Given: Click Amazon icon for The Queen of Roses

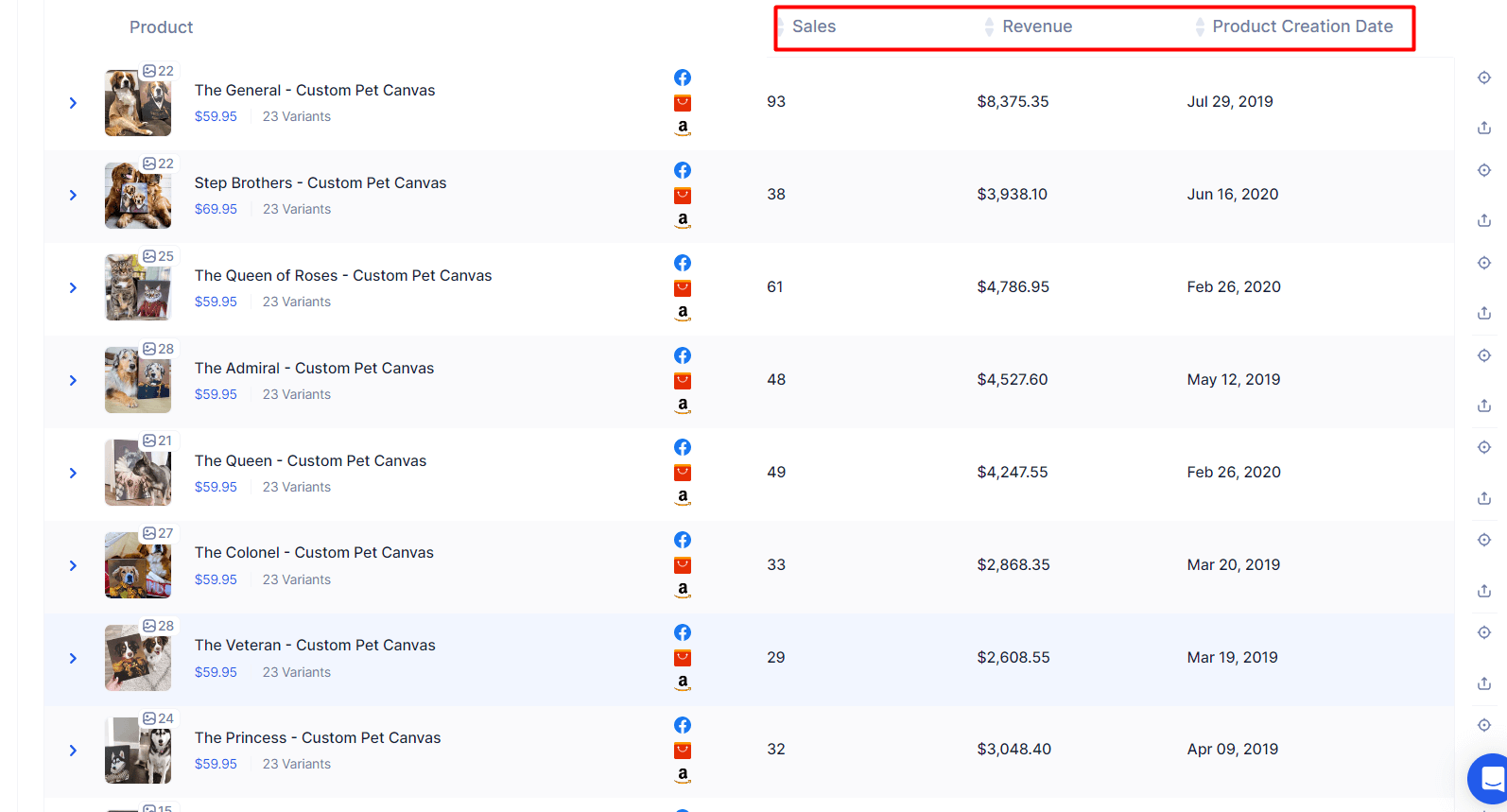Looking at the screenshot, I should [683, 313].
